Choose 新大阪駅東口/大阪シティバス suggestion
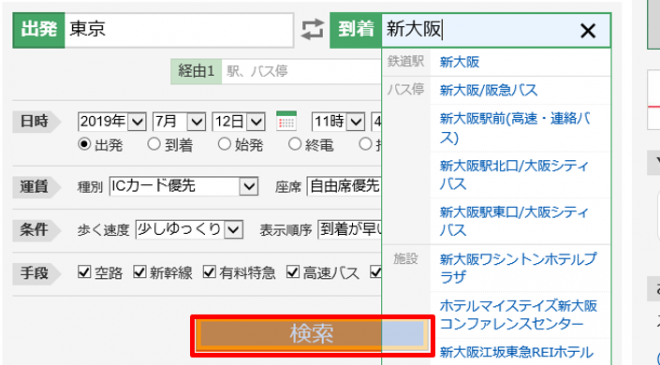Image resolution: width=660 pixels, height=365 pixels. 514,221
